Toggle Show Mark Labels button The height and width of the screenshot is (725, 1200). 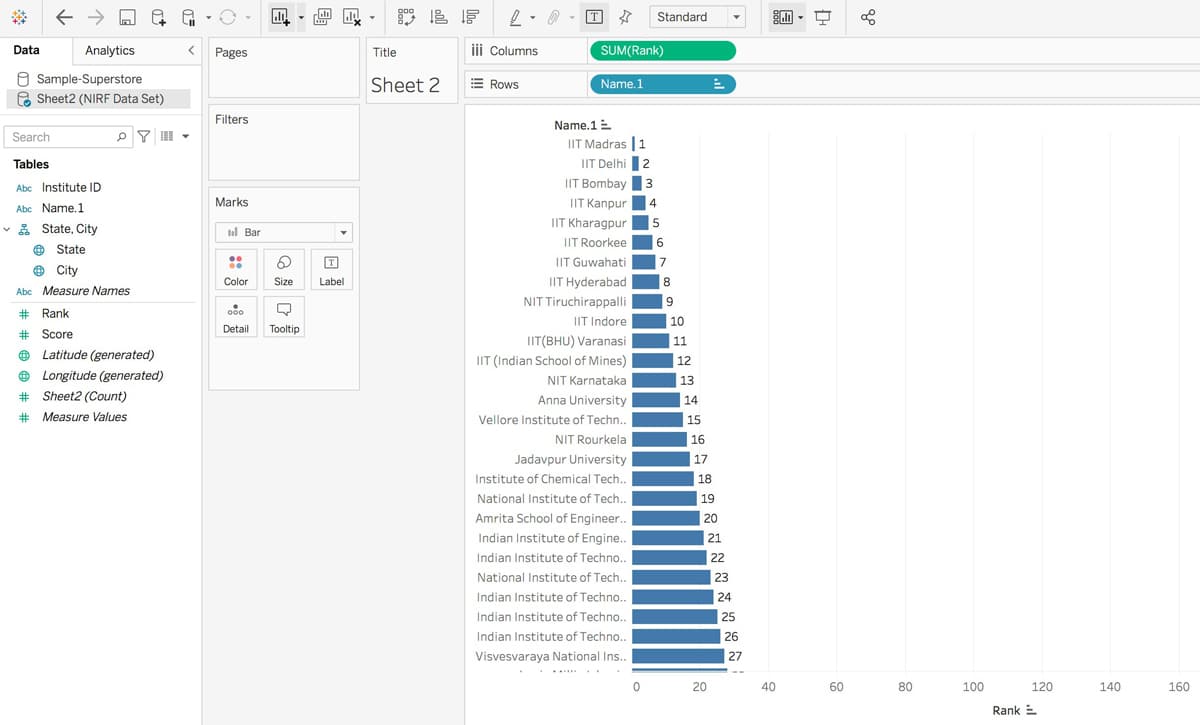pos(594,17)
